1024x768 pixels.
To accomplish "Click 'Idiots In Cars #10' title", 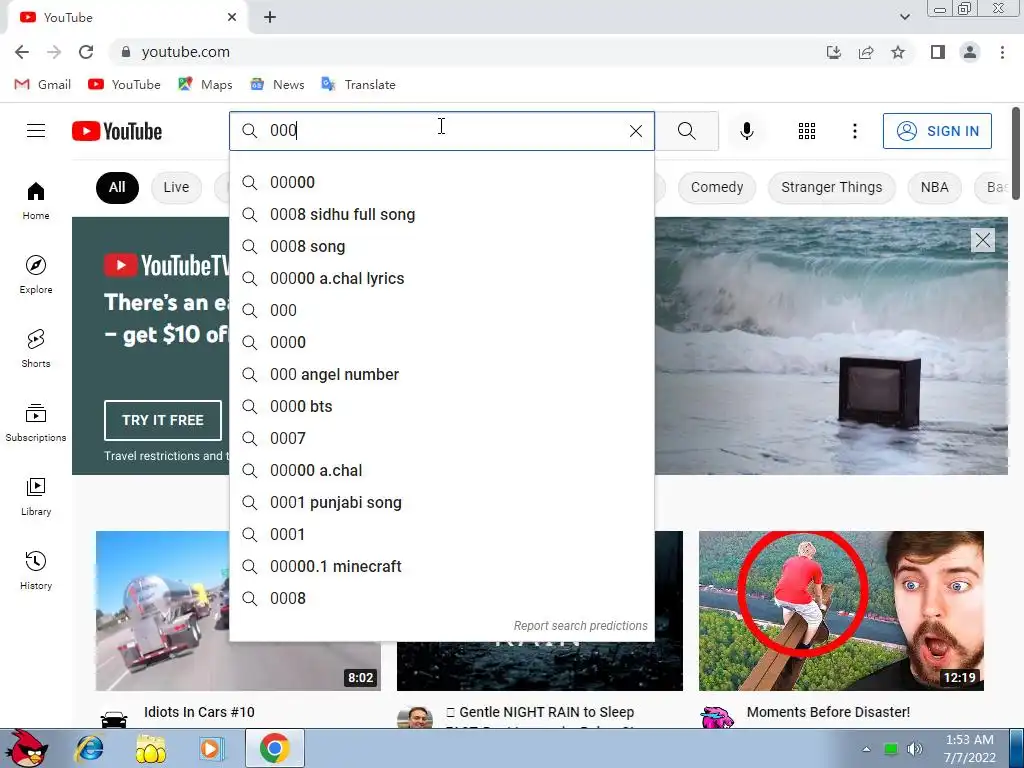I will pyautogui.click(x=199, y=712).
